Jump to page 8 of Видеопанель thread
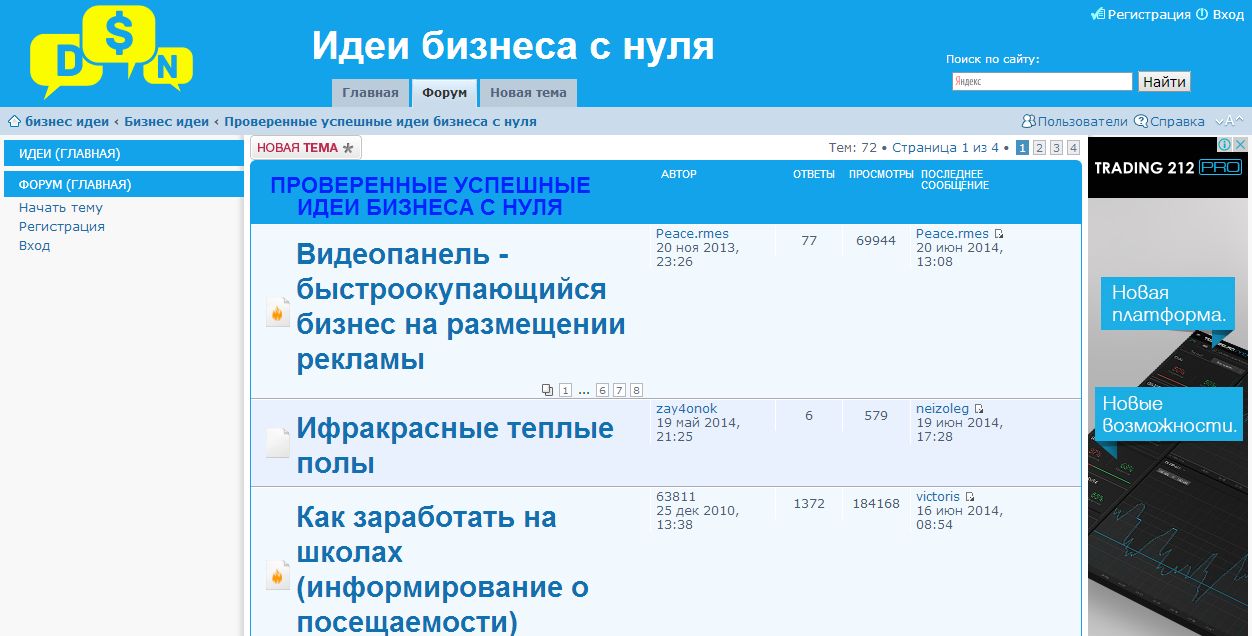The height and width of the screenshot is (636, 1252). pyautogui.click(x=636, y=390)
